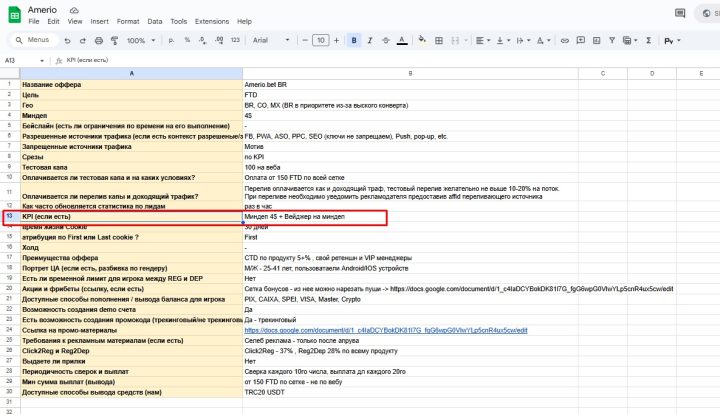
Task: Select column A header
Action: coord(131,73)
